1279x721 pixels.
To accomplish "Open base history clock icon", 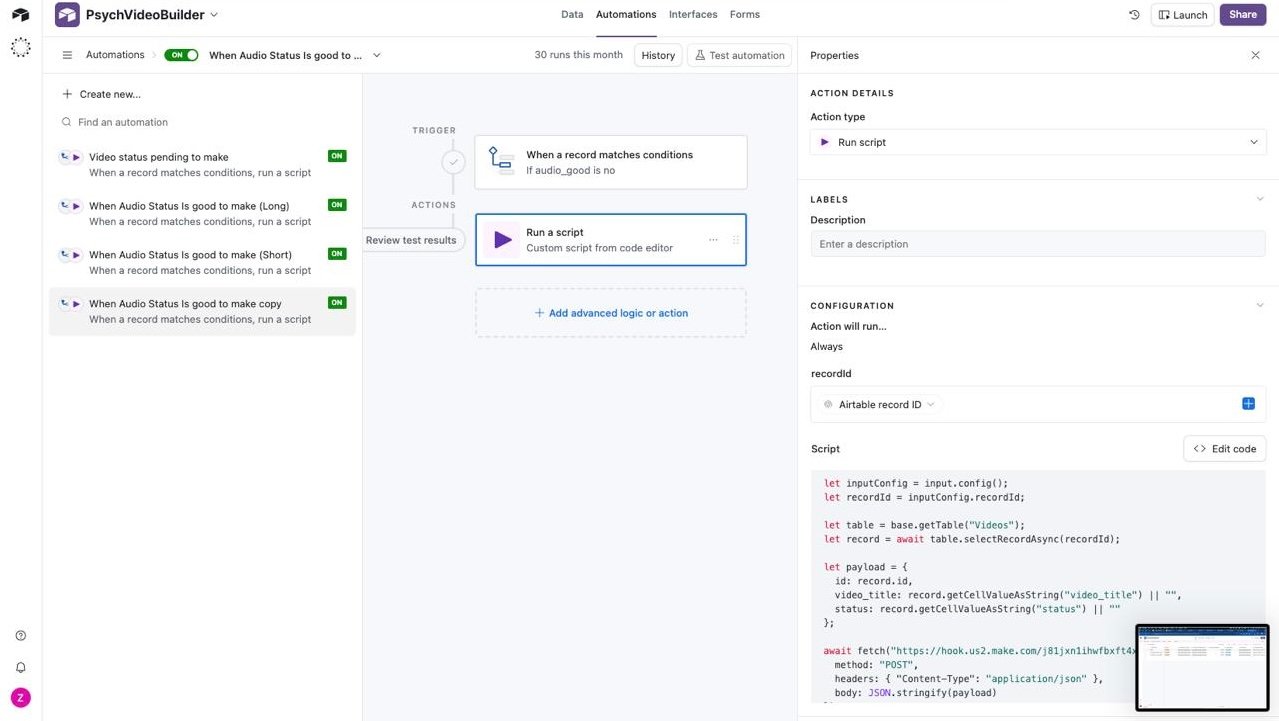I will [x=1134, y=15].
